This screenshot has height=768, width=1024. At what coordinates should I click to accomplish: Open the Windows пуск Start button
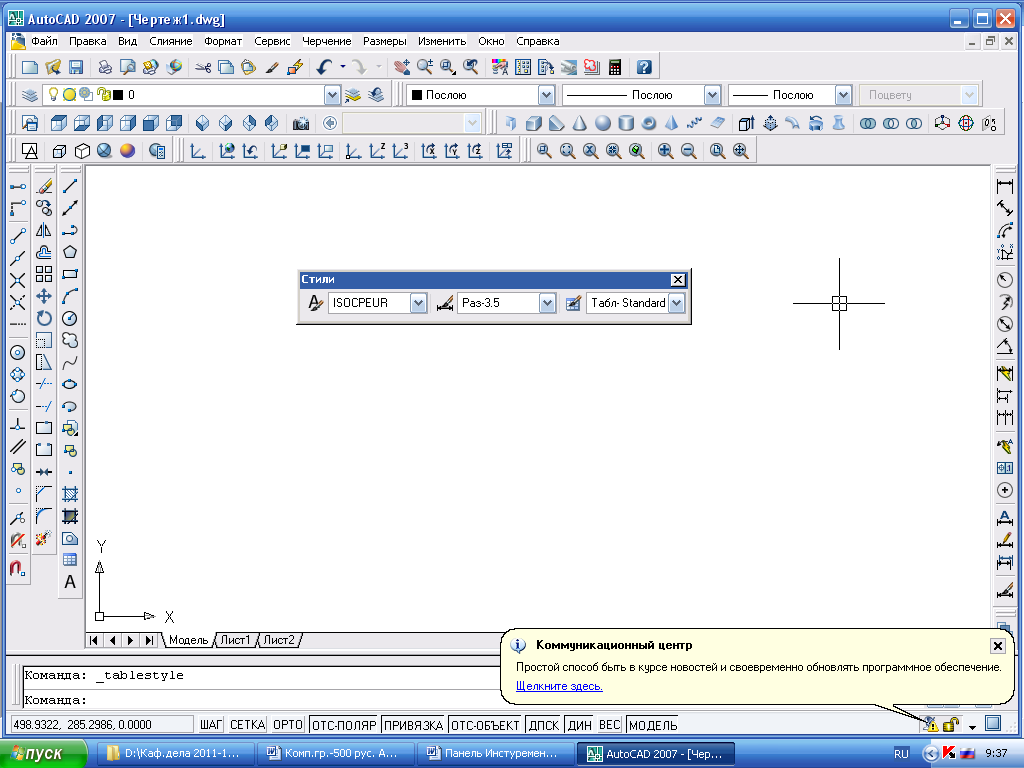tap(43, 754)
